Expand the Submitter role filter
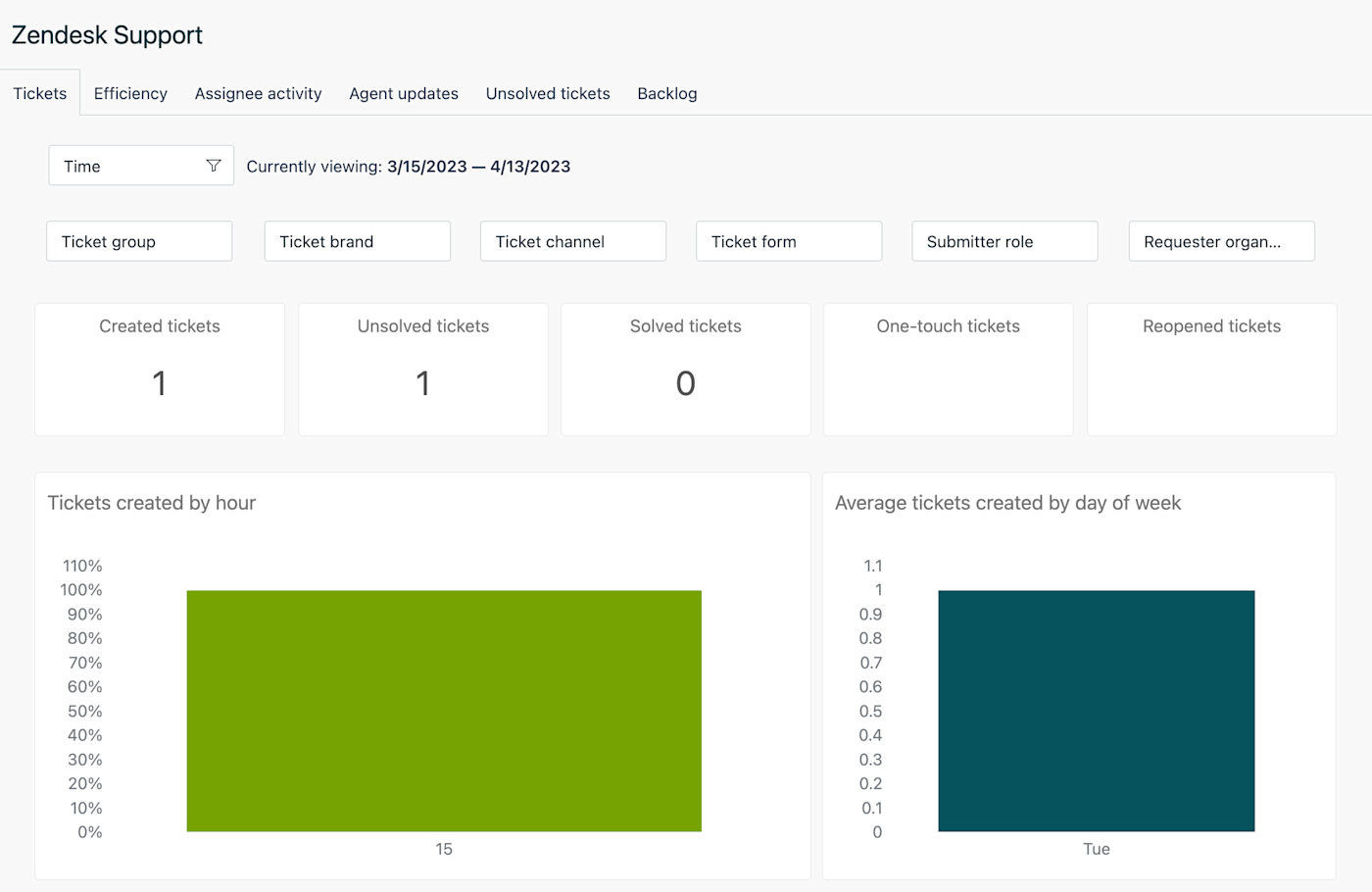Viewport: 1372px width, 892px height. point(1004,241)
